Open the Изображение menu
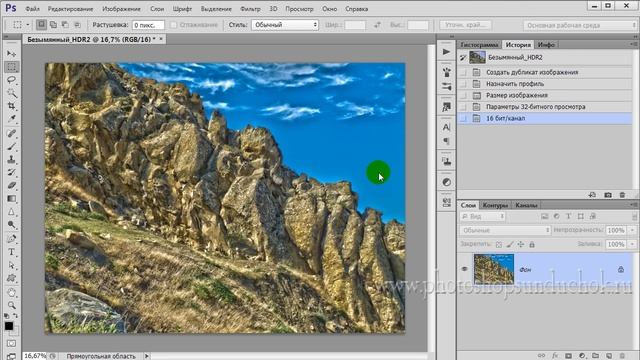The height and width of the screenshot is (360, 640). 121,9
